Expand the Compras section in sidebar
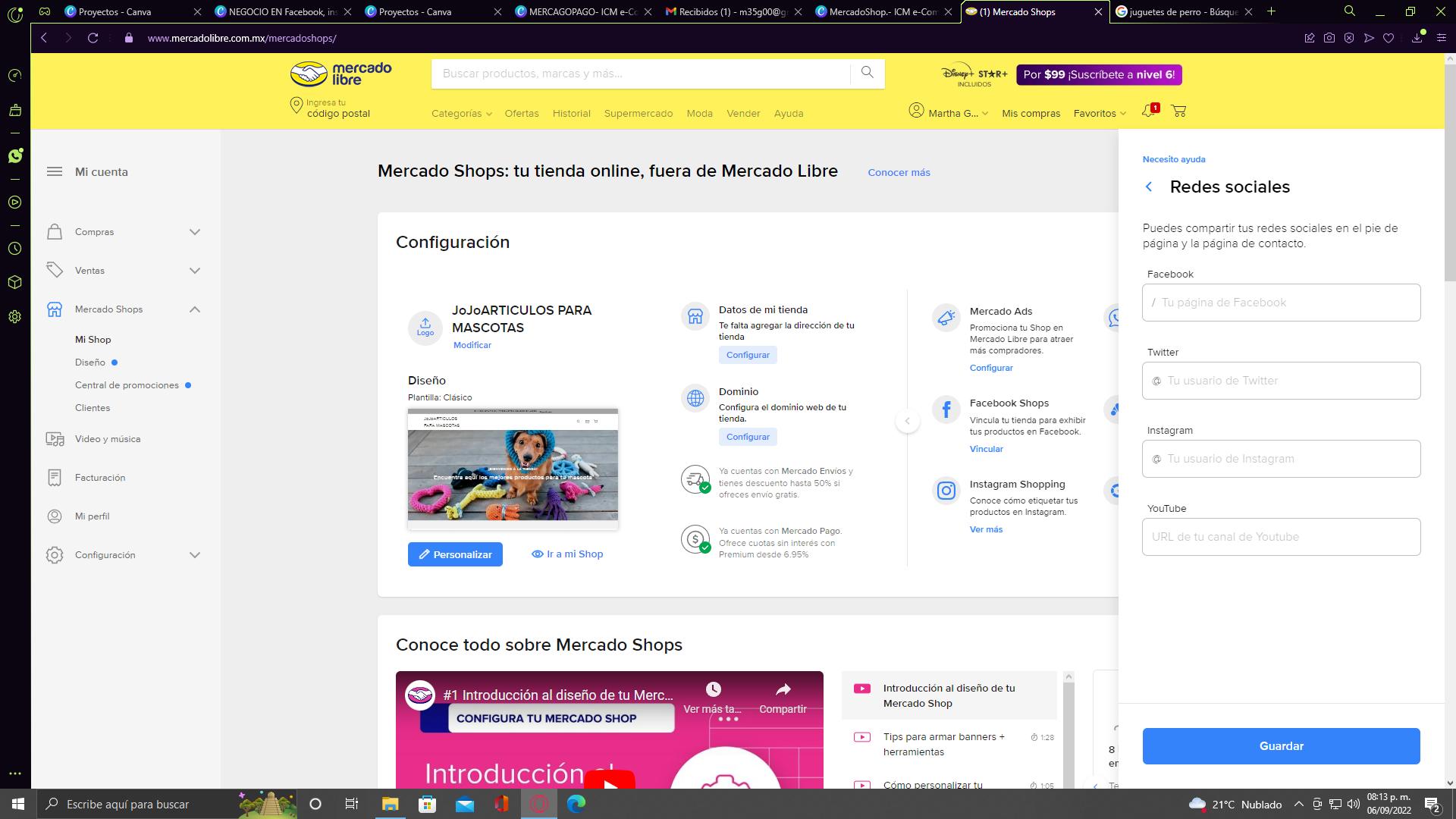The width and height of the screenshot is (1456, 819). 195,232
